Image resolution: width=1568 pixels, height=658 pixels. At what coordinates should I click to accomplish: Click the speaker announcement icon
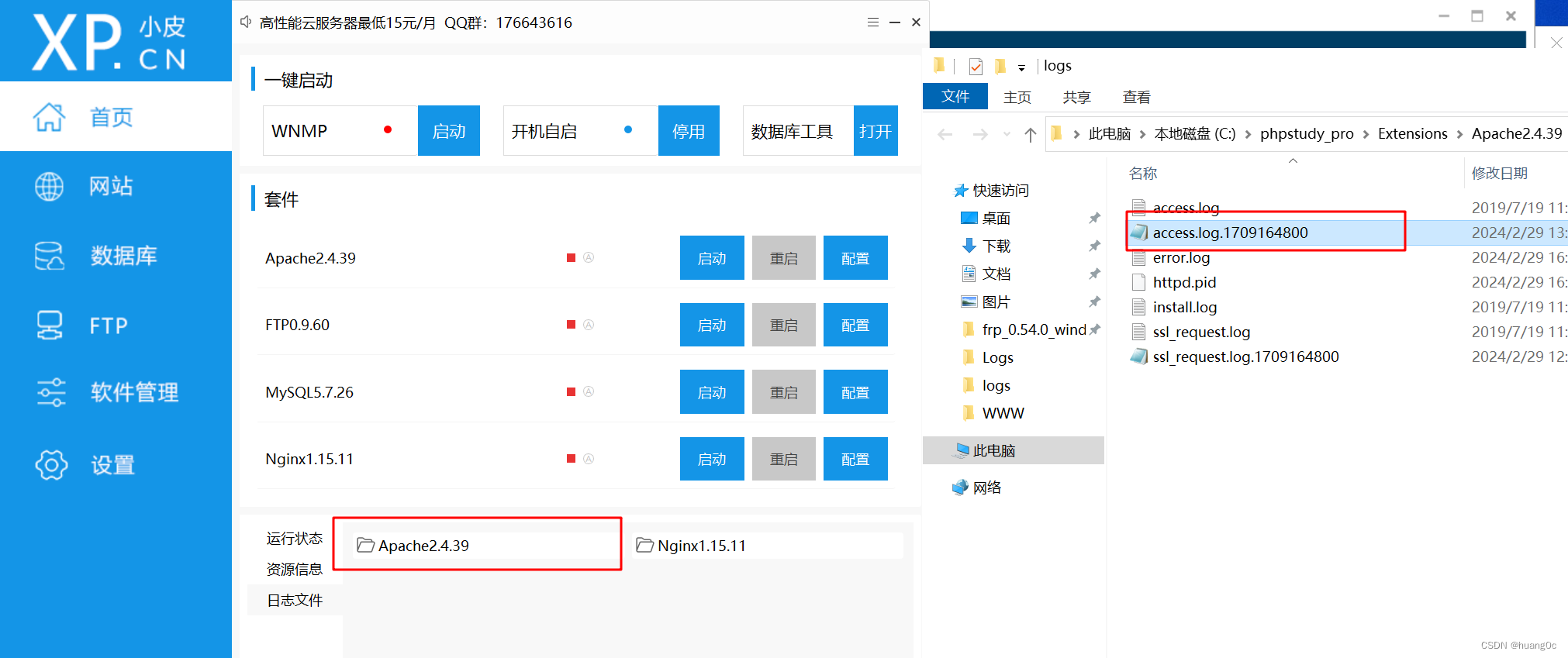coord(246,22)
